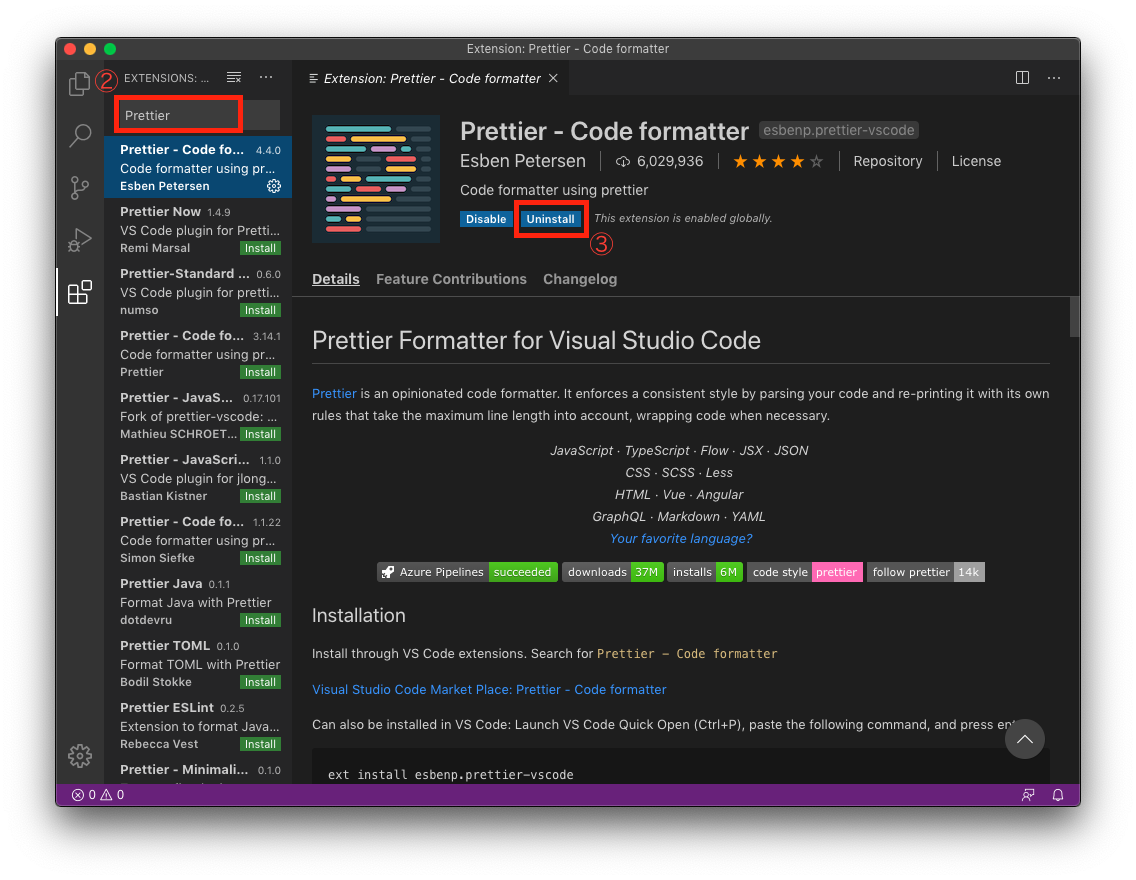Click the details page scrollbar thumb

(1074, 317)
